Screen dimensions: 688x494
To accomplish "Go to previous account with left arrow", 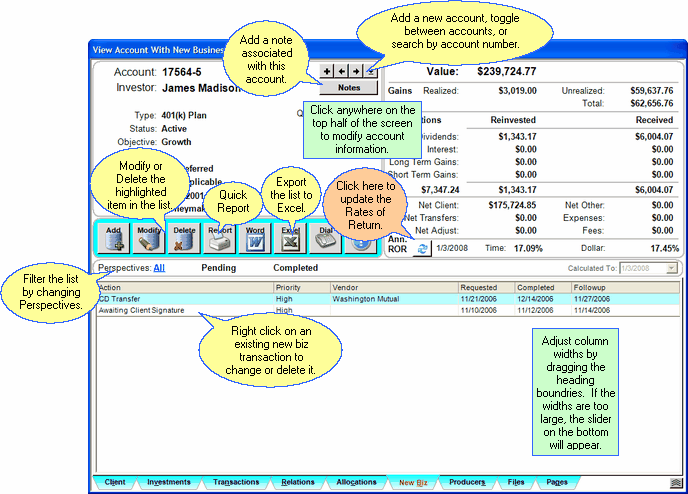I will tap(341, 73).
